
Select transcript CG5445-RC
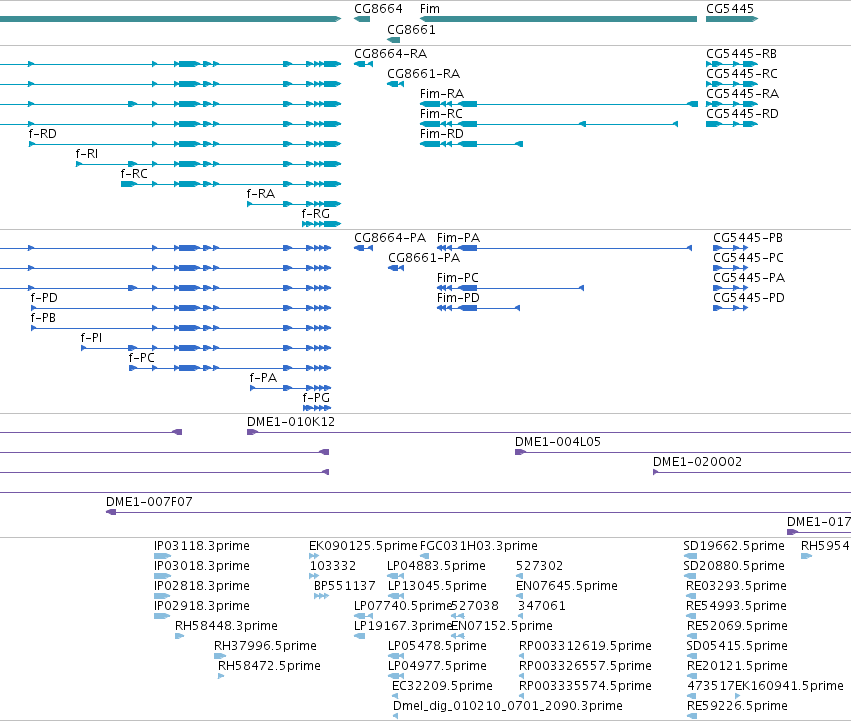pyautogui.click(x=741, y=74)
